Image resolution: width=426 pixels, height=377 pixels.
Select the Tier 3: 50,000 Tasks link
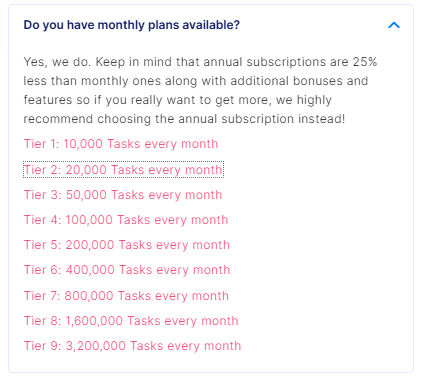(123, 195)
